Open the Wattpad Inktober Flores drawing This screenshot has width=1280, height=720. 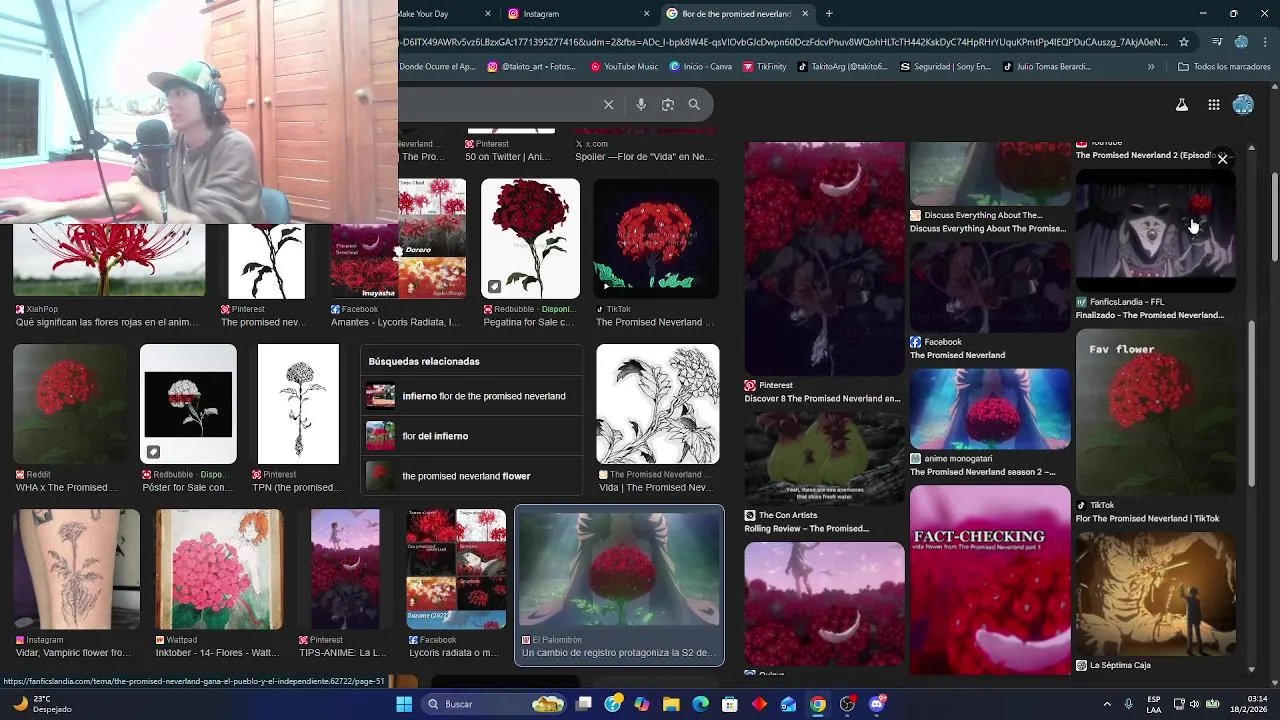point(219,570)
